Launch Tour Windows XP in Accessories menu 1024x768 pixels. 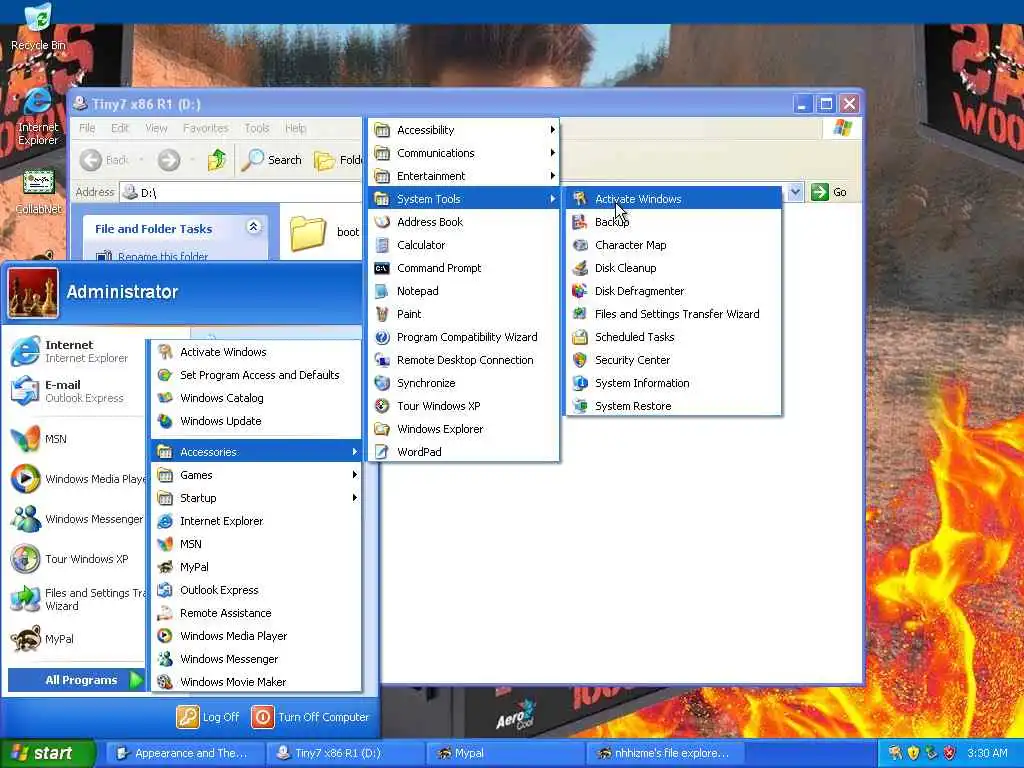click(x=464, y=406)
